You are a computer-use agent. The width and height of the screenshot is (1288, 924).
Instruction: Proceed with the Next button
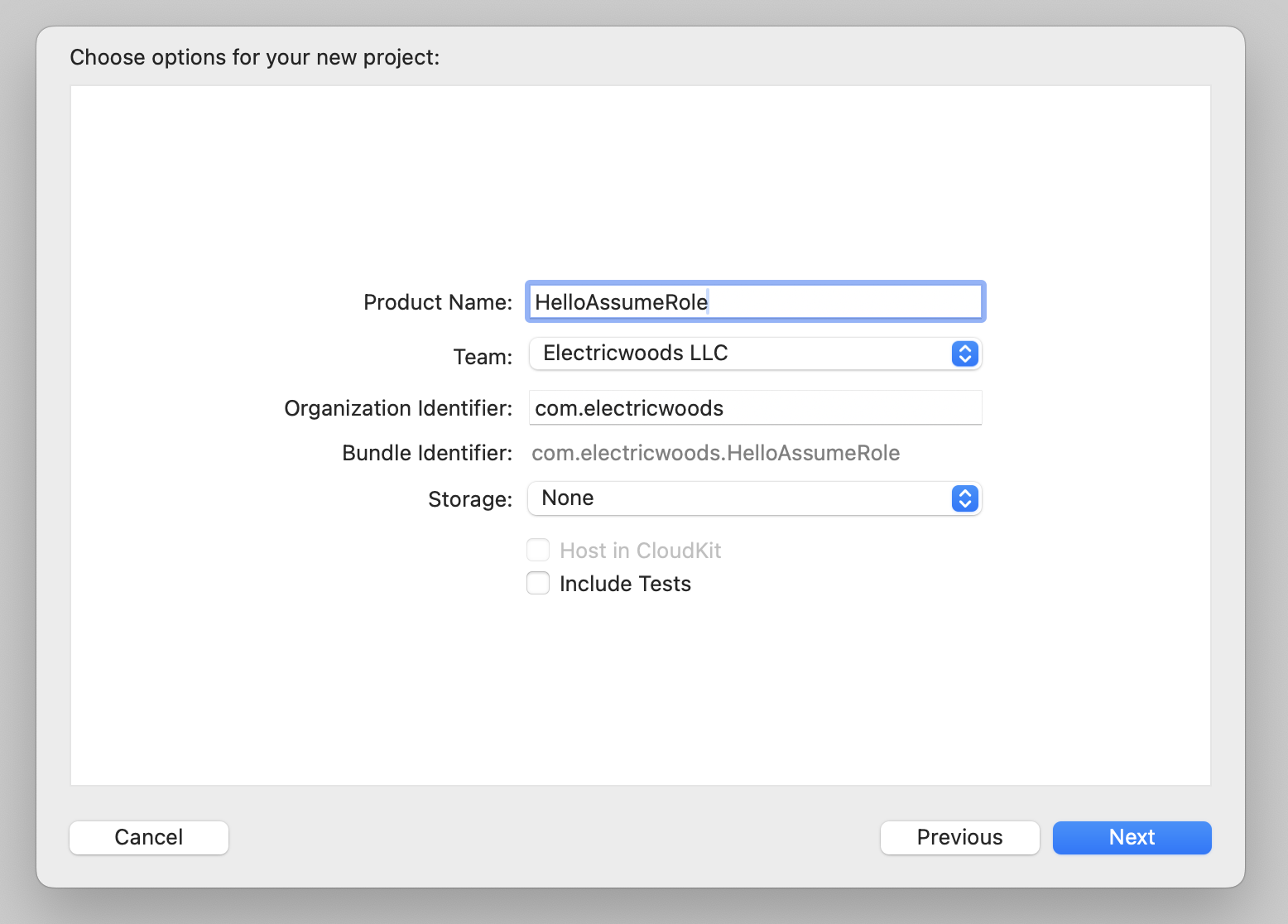tap(1132, 837)
